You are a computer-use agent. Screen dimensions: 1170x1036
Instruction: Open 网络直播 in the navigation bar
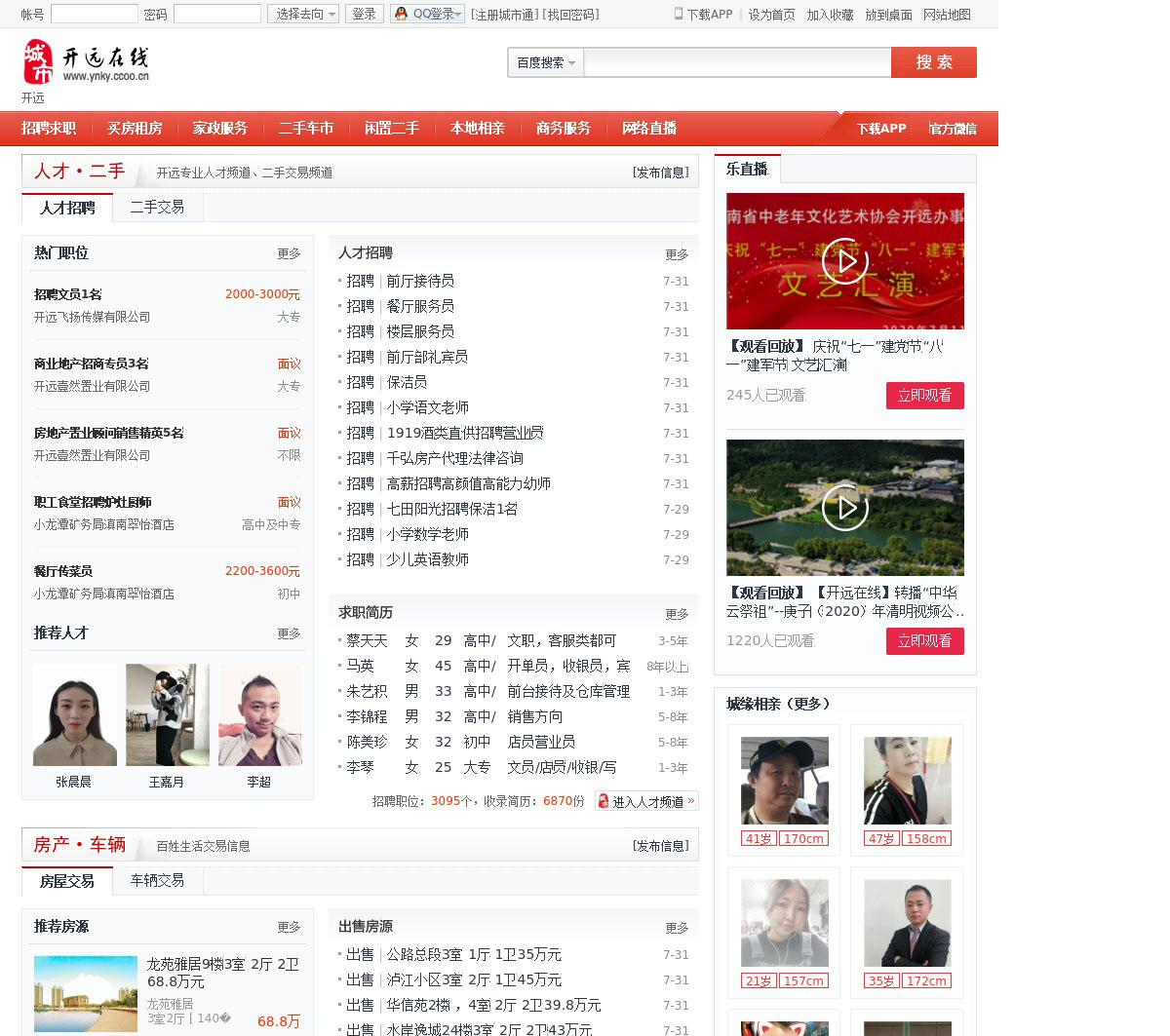click(x=649, y=129)
